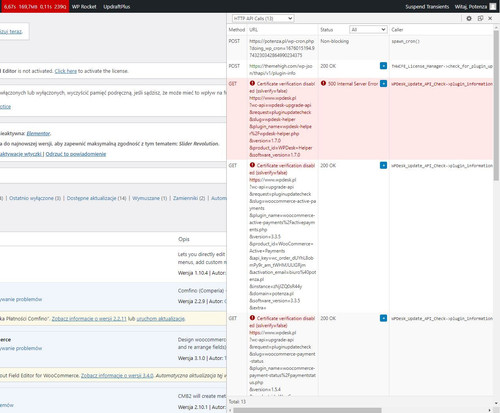This screenshot has width=500, height=413.
Task: Follow 'Click here' license activation link
Action: pos(66,71)
